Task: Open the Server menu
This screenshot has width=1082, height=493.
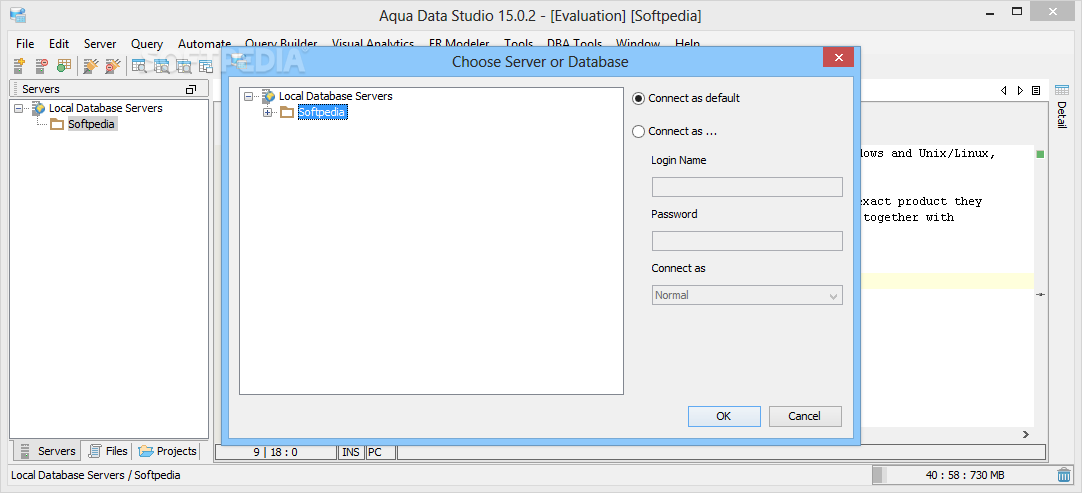Action: pos(100,44)
